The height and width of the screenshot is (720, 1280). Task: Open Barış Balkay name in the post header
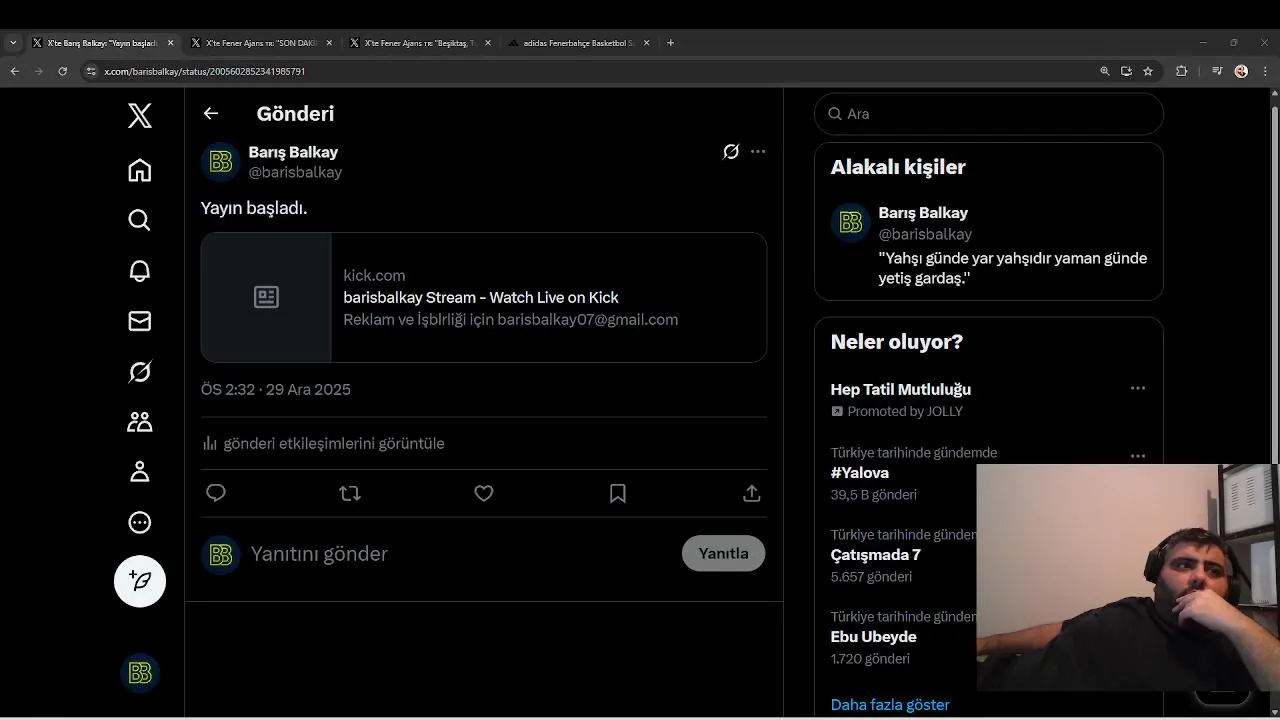tap(293, 152)
